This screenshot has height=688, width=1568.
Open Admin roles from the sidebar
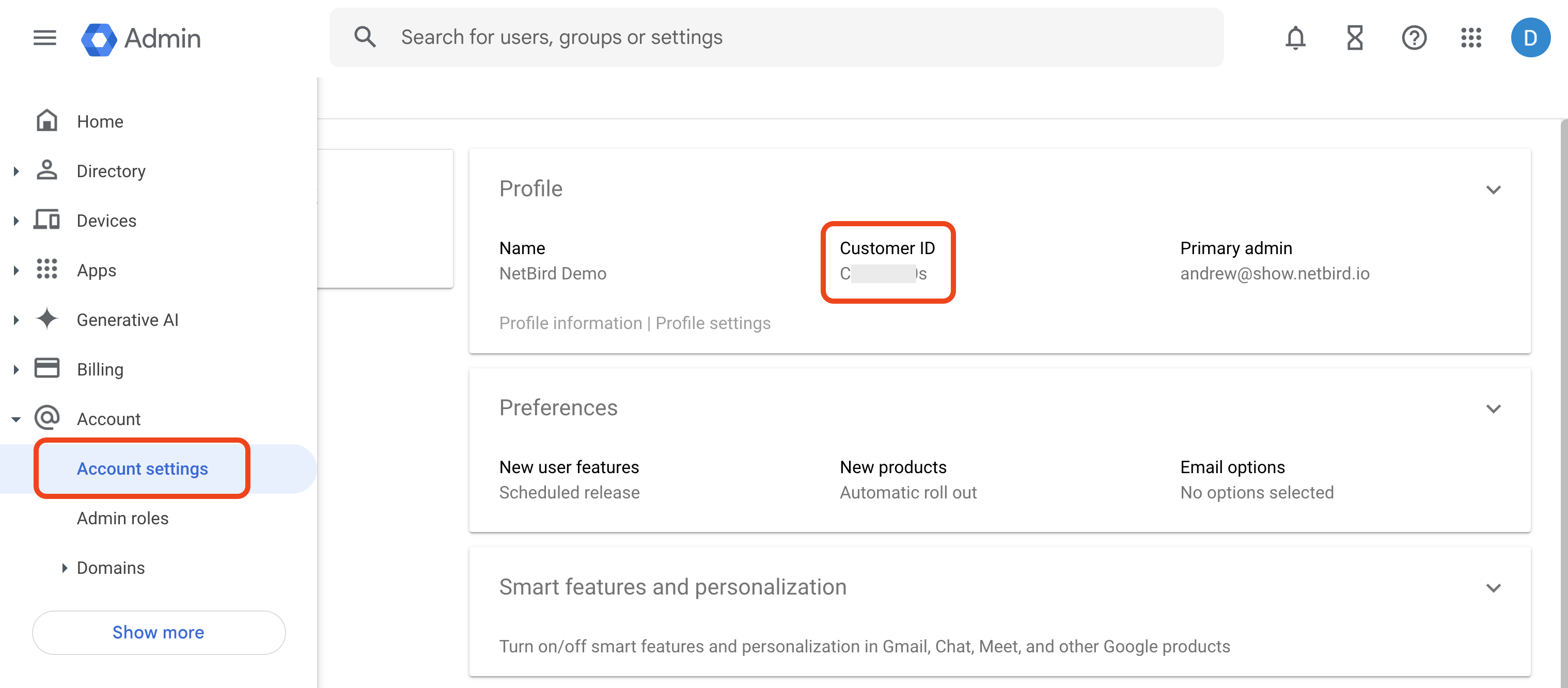click(x=122, y=518)
